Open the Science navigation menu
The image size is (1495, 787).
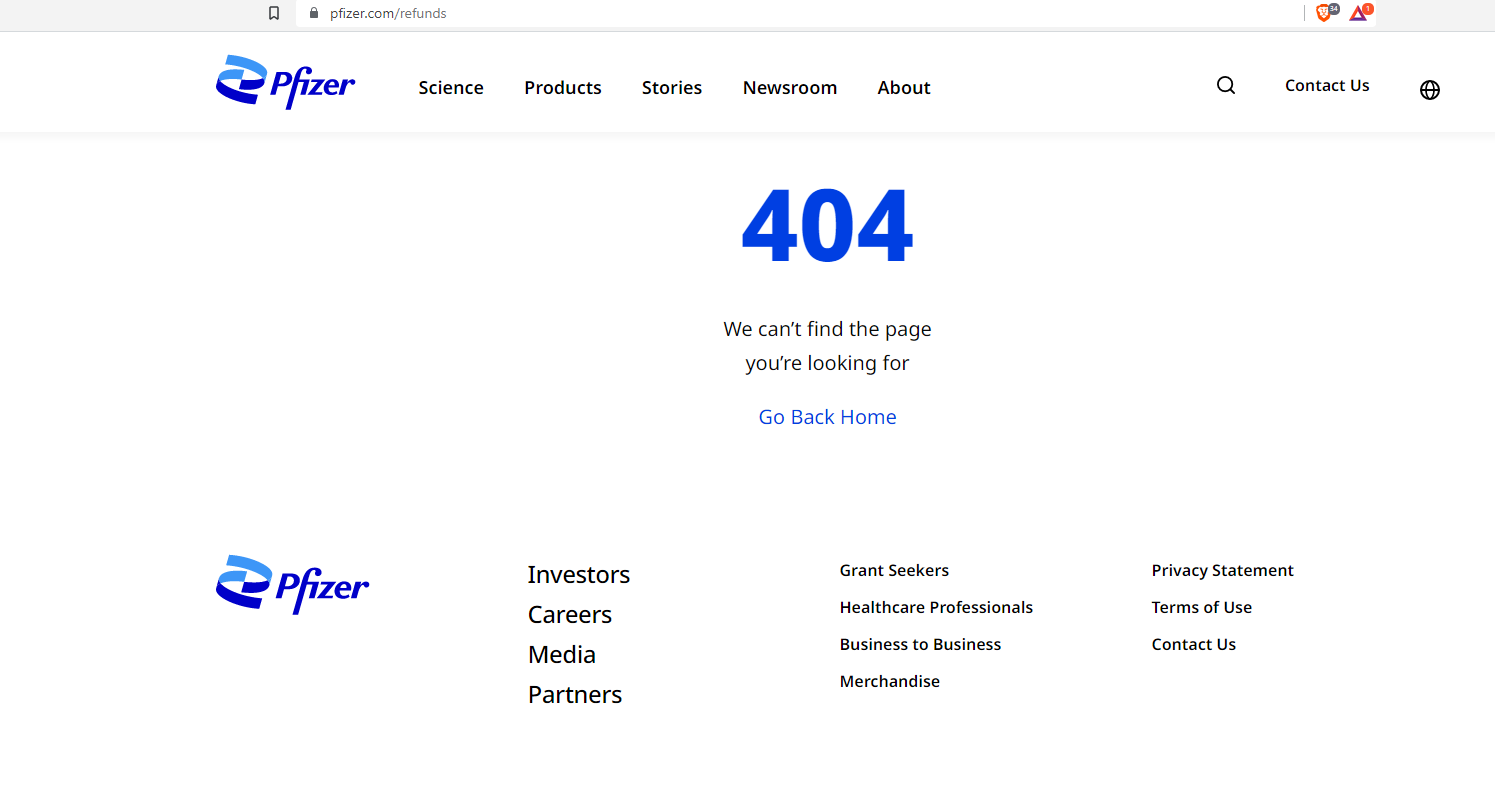451,88
